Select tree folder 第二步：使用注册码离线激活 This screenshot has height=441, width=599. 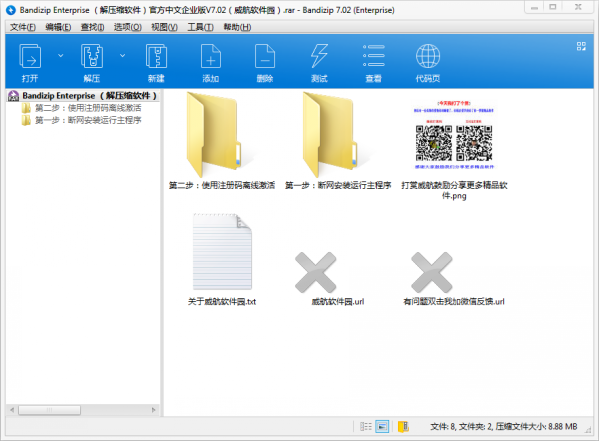coord(81,108)
